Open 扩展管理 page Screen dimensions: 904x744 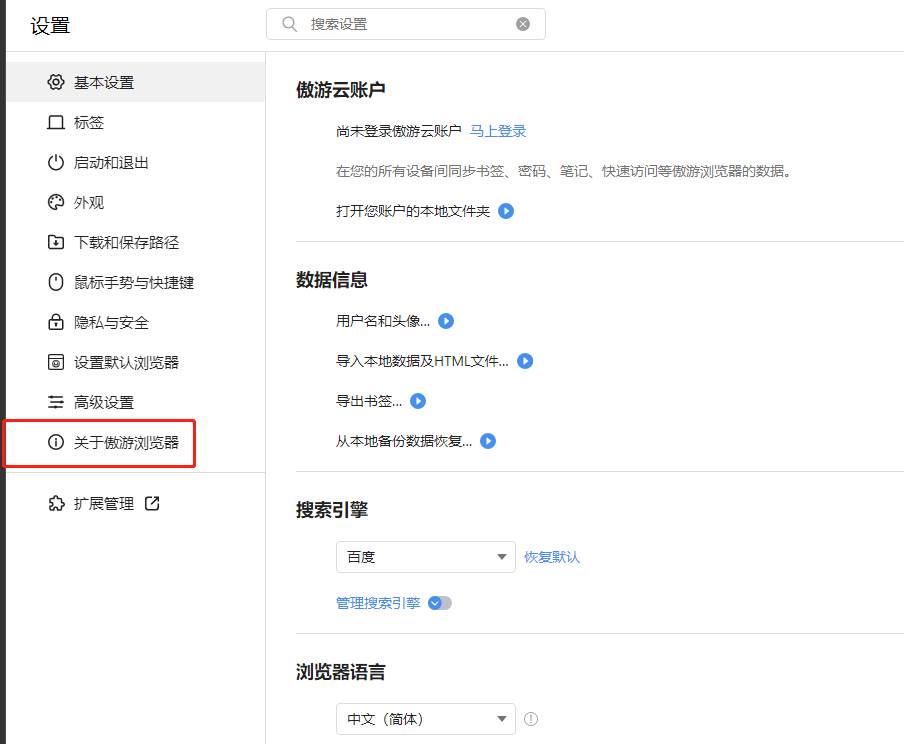click(104, 503)
